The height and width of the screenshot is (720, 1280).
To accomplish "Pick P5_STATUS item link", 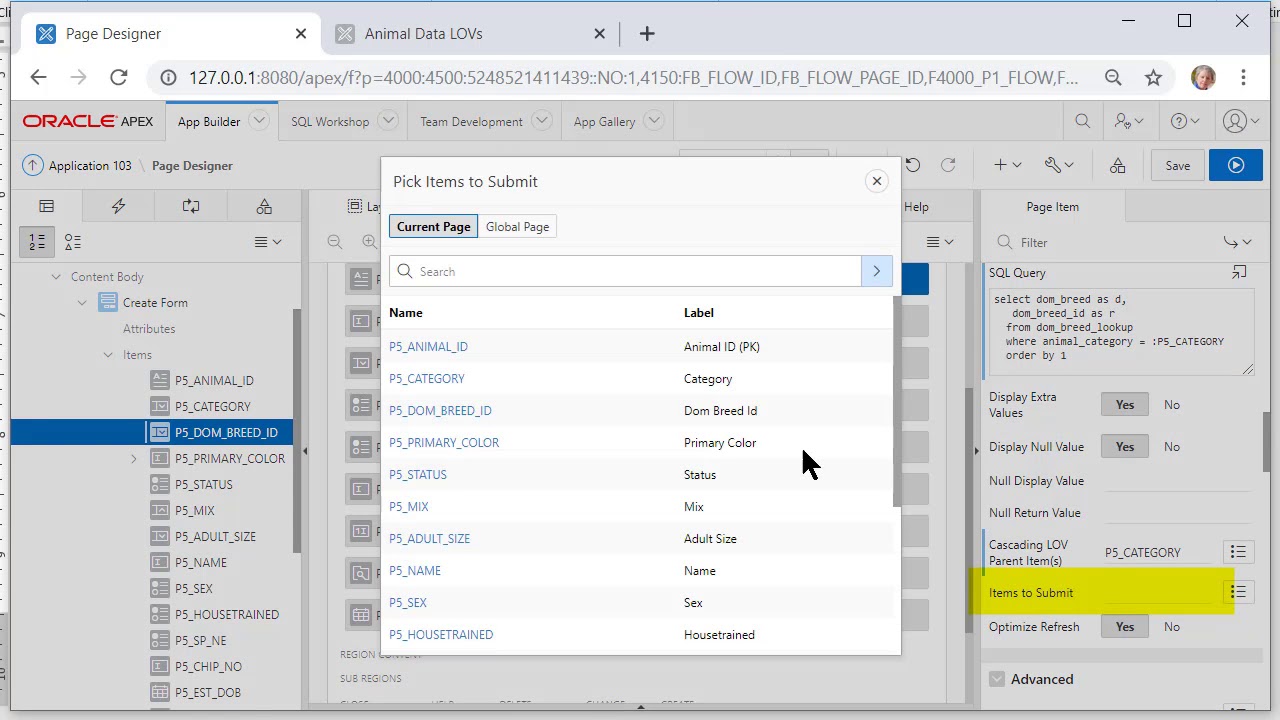I will coord(418,475).
